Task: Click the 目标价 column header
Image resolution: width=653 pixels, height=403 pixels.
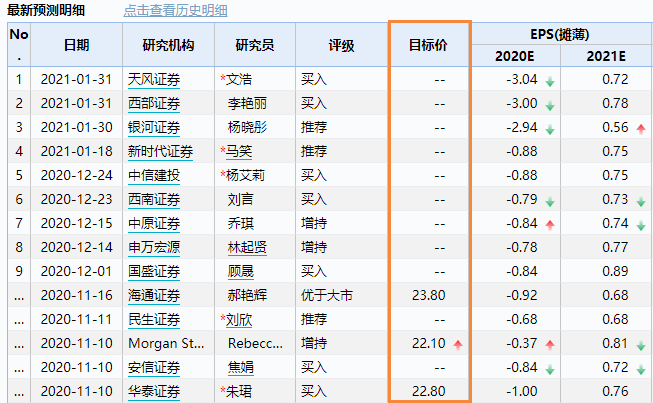Action: (429, 45)
